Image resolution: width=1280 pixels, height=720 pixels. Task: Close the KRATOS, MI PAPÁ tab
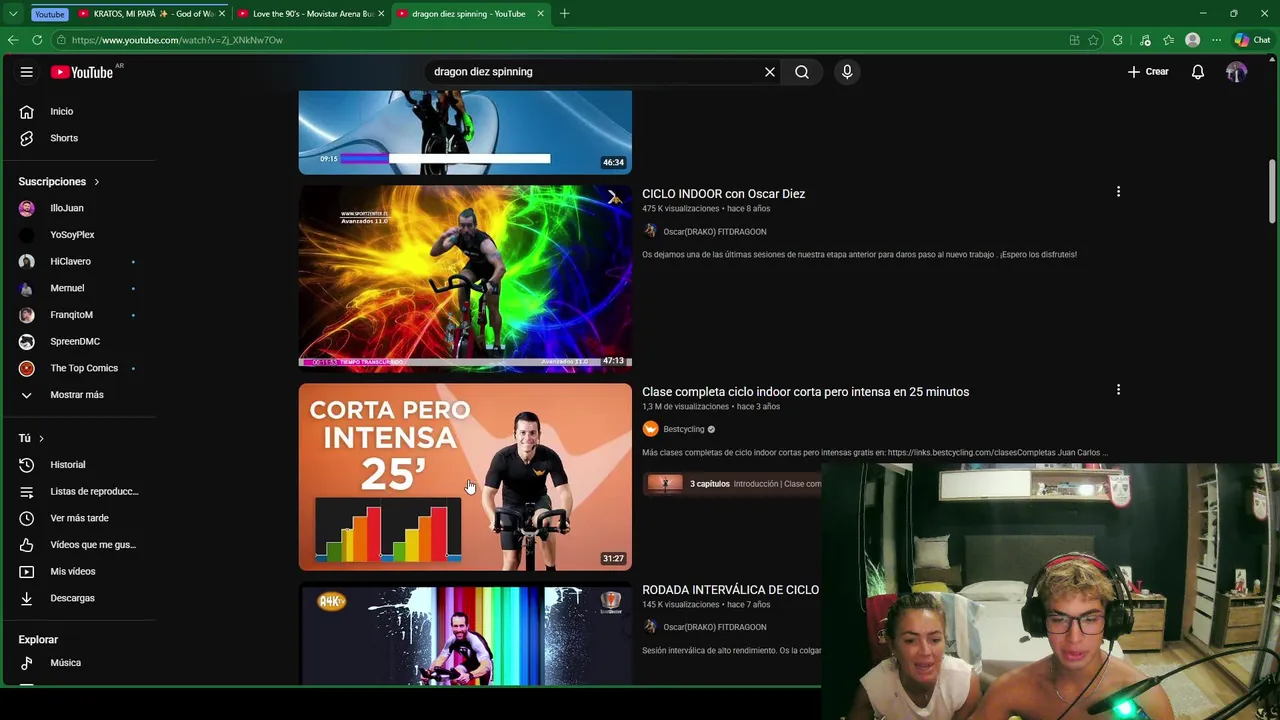pyautogui.click(x=222, y=14)
